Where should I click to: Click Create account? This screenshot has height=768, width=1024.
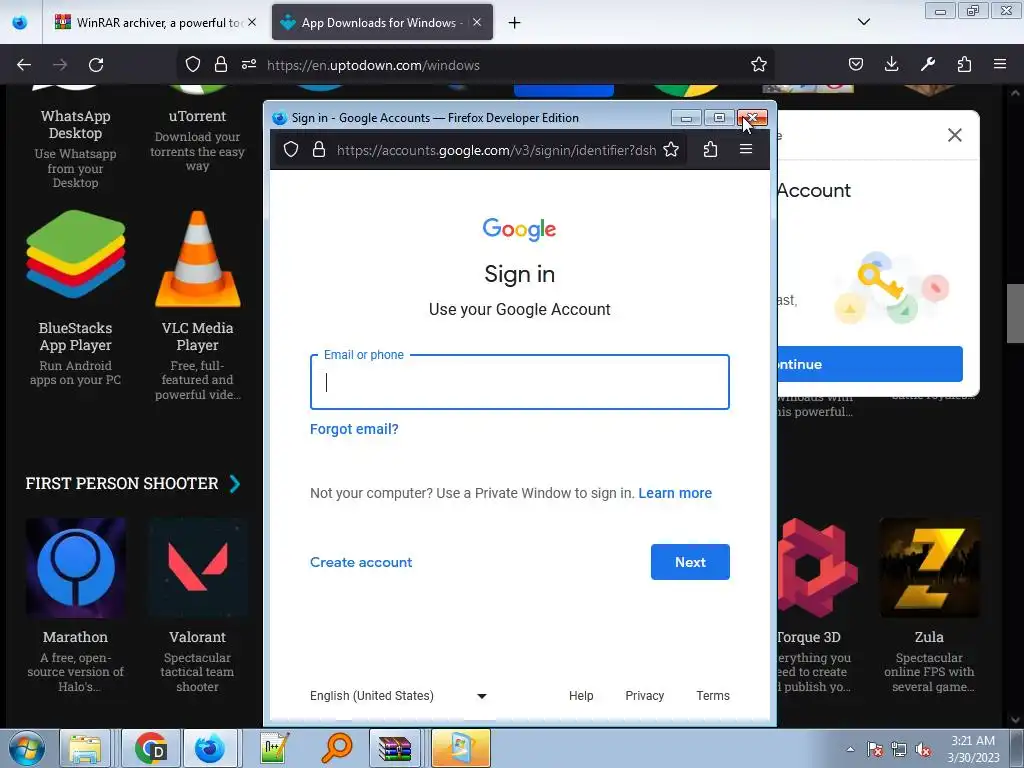(x=361, y=562)
